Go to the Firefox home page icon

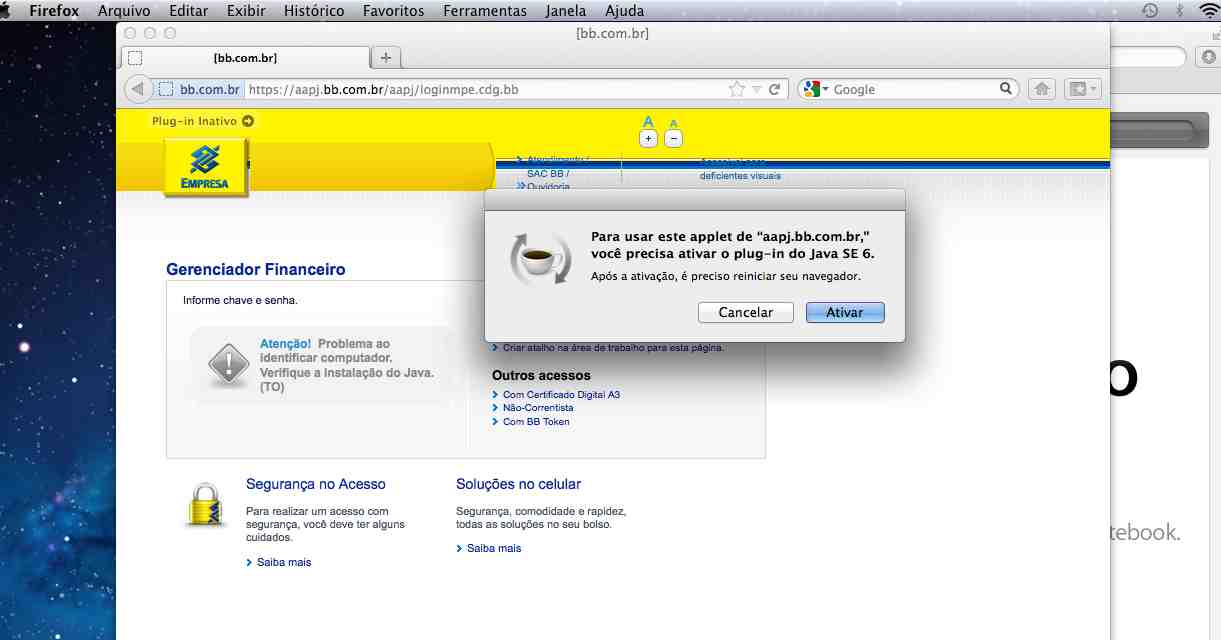[x=1041, y=89]
